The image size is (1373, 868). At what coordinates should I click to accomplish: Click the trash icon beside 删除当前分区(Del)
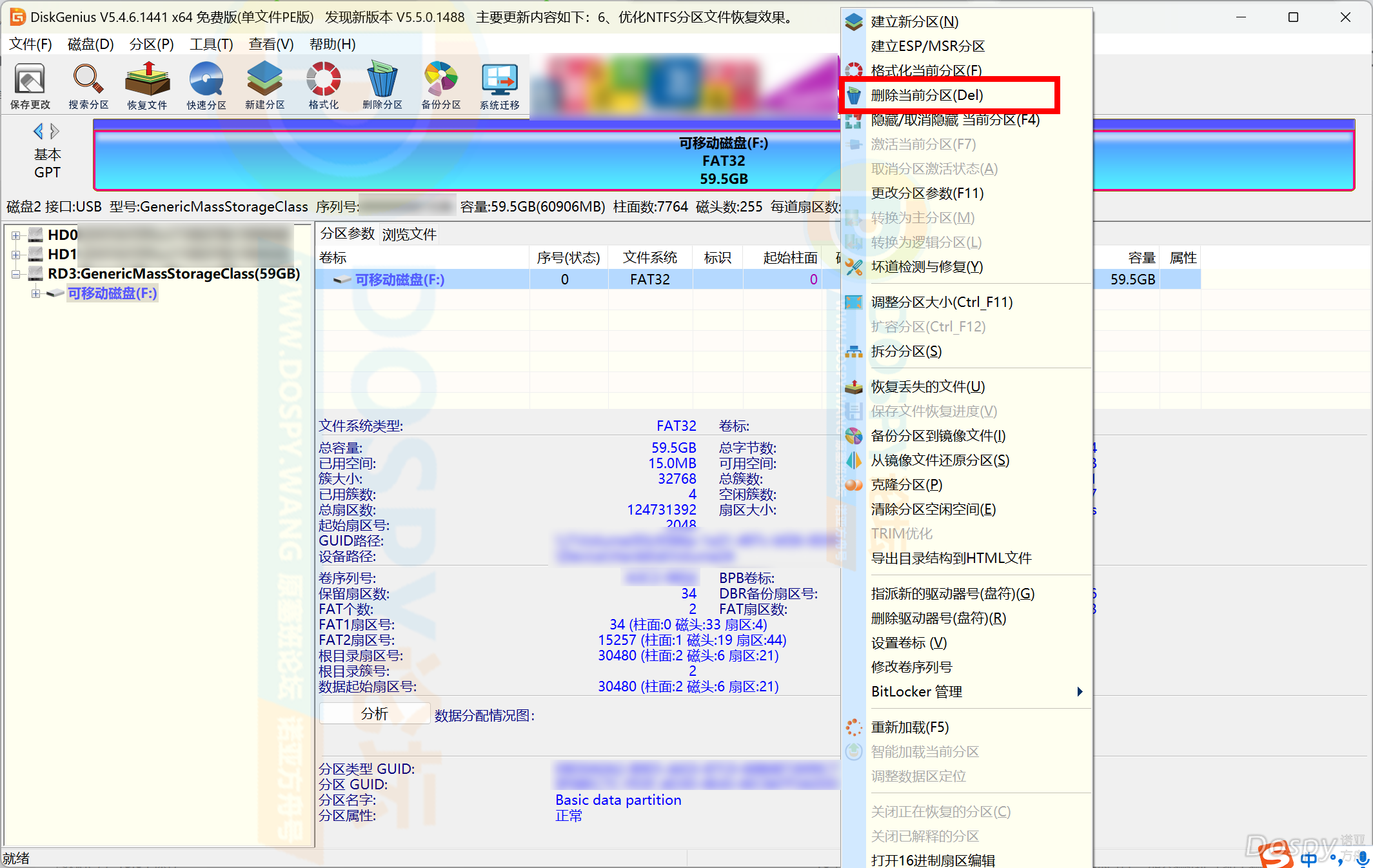tap(854, 95)
